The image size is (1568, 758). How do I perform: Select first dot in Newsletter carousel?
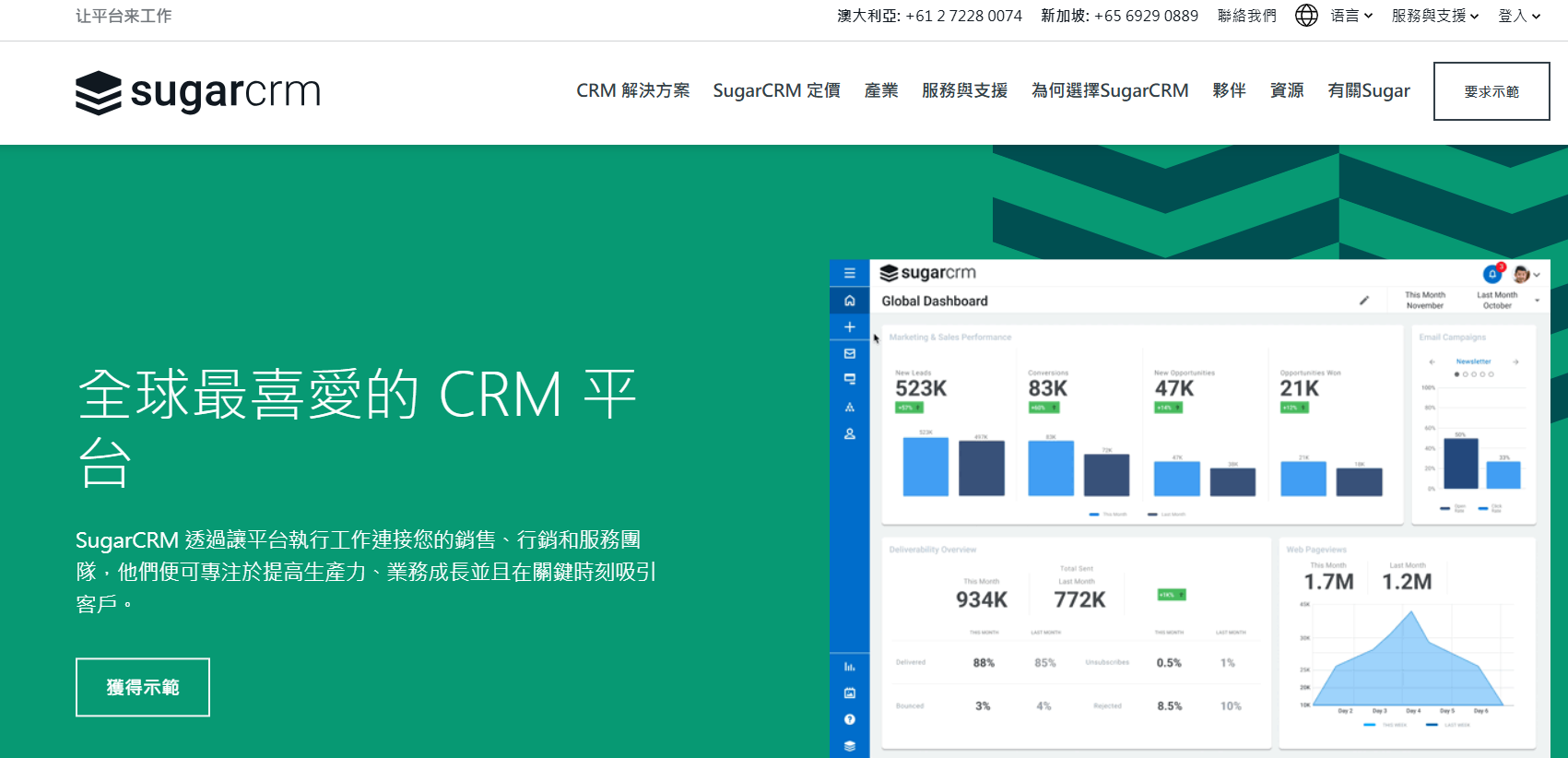point(1456,374)
